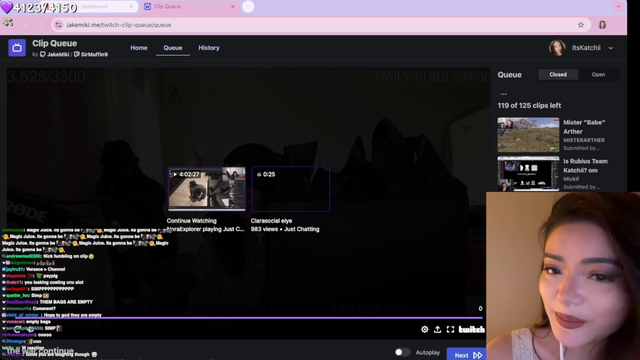Screen dimensions: 640x360
Task: Click the share clip upload icon
Action: (437, 329)
